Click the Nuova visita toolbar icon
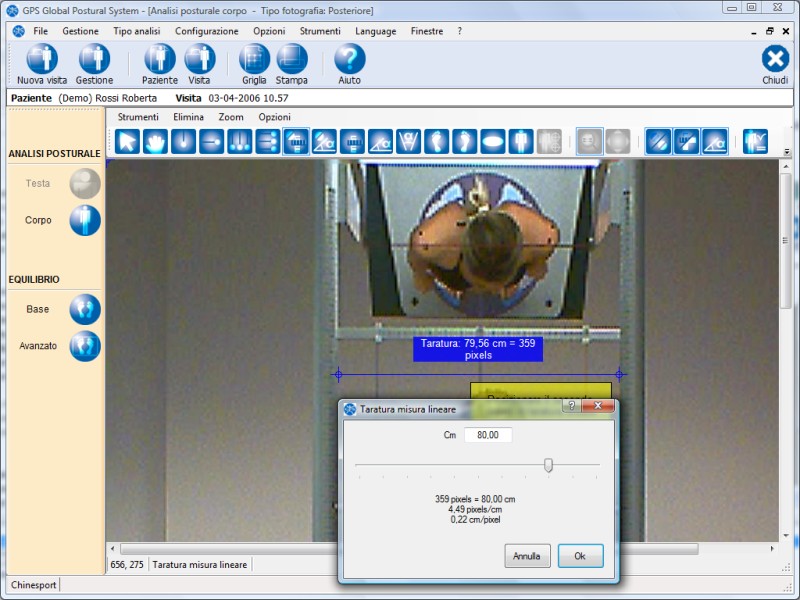Image resolution: width=800 pixels, height=600 pixels. tap(41, 60)
